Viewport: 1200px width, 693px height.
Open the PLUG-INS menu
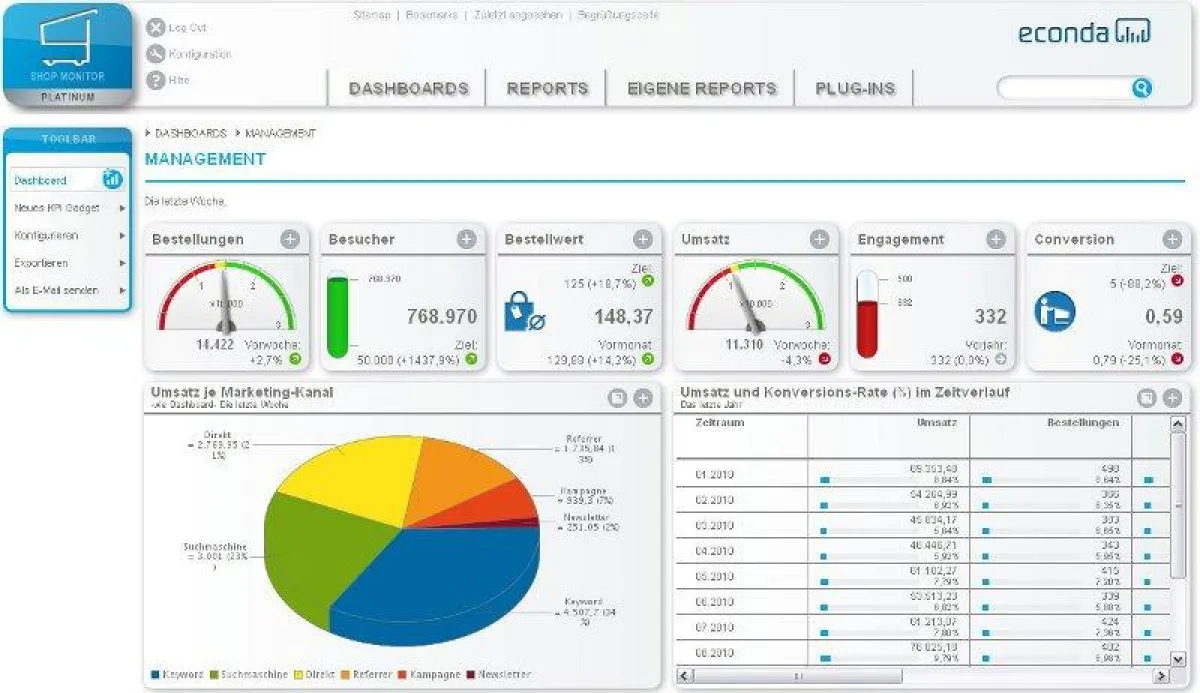point(854,88)
